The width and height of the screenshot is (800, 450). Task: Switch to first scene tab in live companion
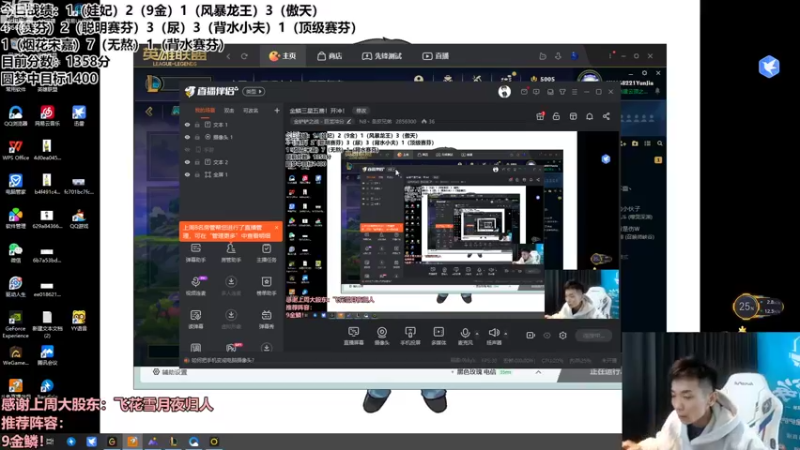pos(205,110)
